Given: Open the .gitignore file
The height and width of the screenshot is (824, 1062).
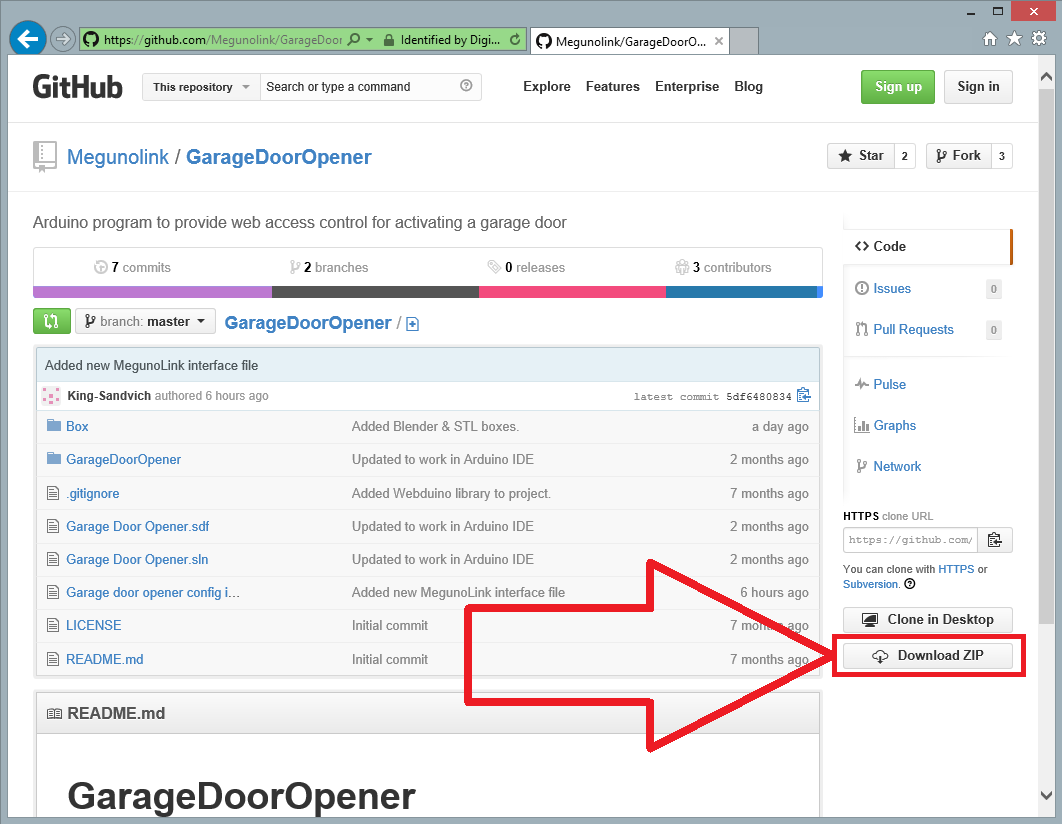Looking at the screenshot, I should point(93,494).
